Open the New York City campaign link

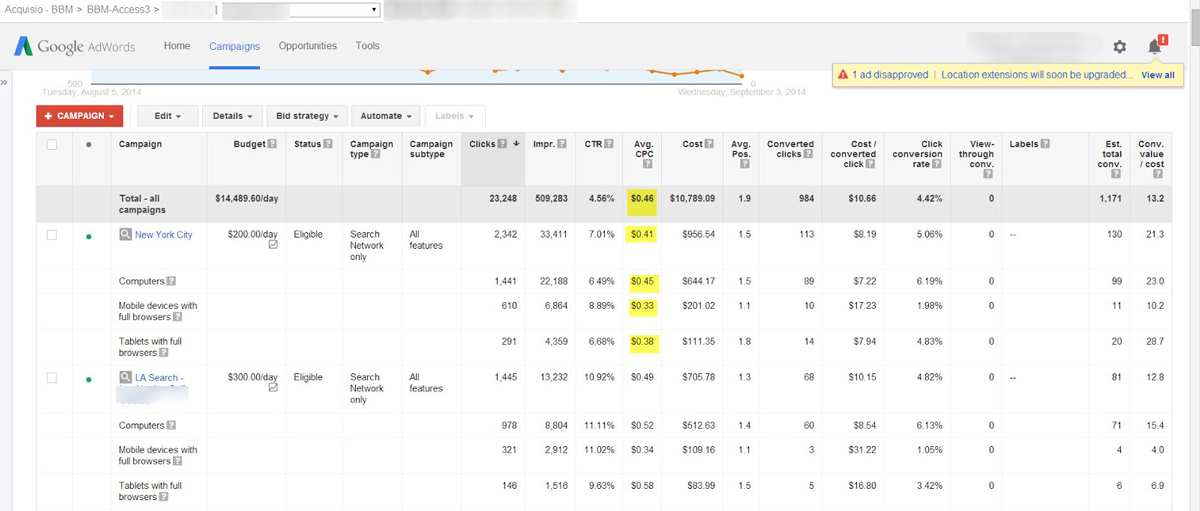click(163, 235)
